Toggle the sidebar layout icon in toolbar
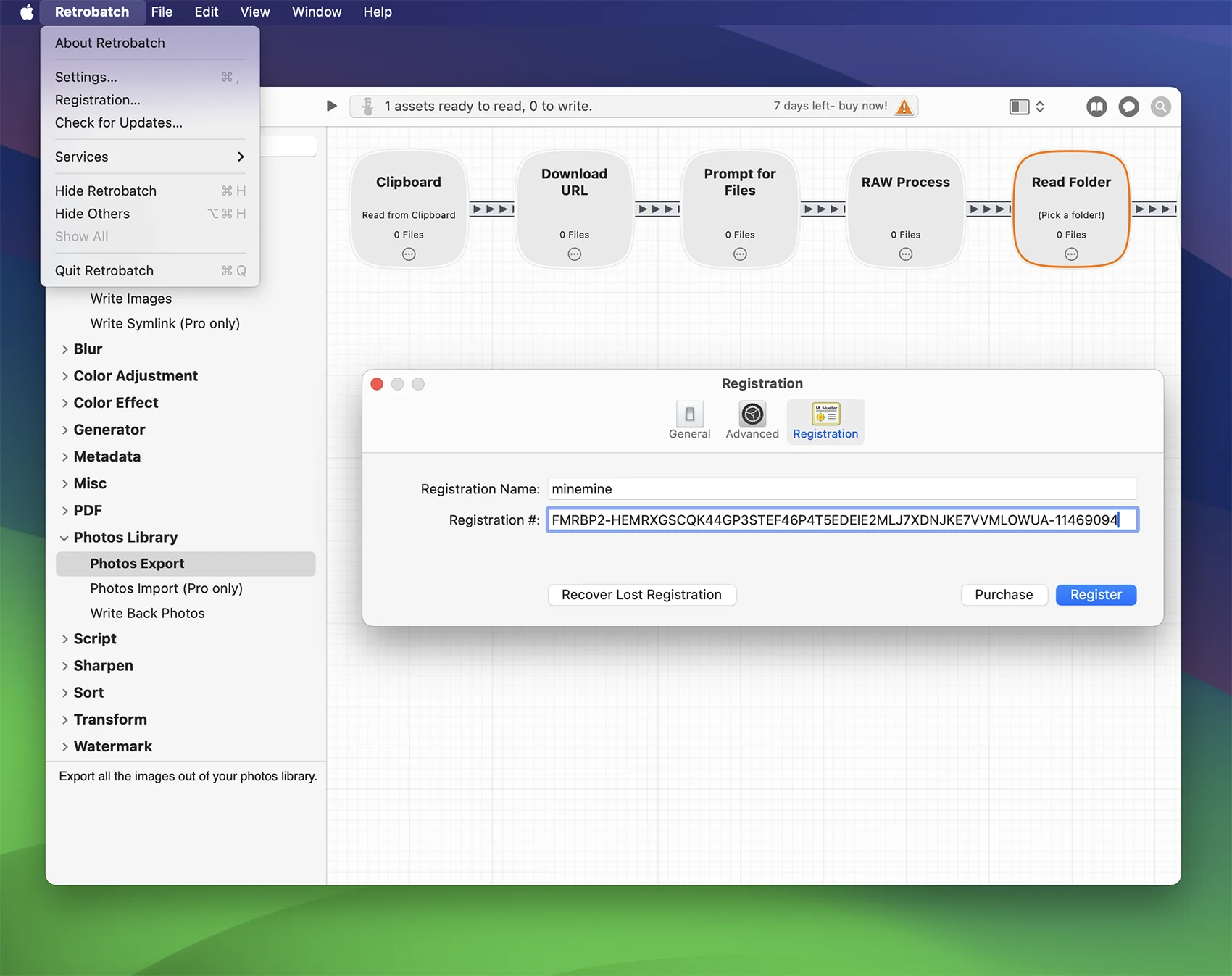The height and width of the screenshot is (976, 1232). click(1019, 107)
